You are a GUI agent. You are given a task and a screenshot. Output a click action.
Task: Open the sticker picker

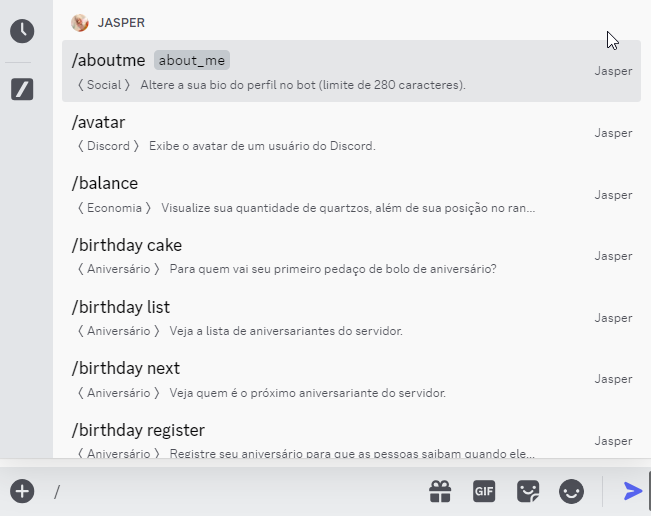[528, 491]
